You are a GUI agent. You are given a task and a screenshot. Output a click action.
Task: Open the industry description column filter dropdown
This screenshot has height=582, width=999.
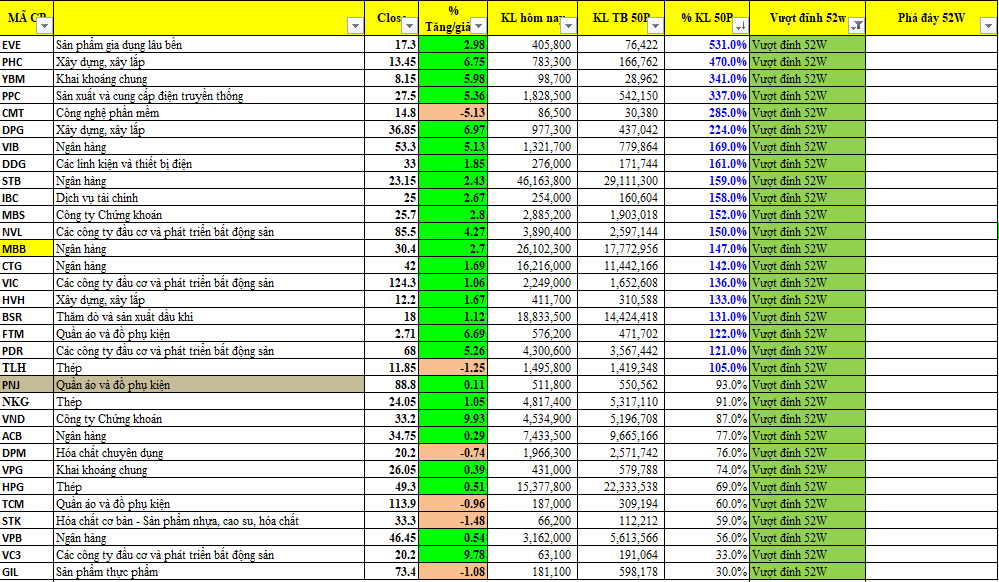click(x=355, y=27)
